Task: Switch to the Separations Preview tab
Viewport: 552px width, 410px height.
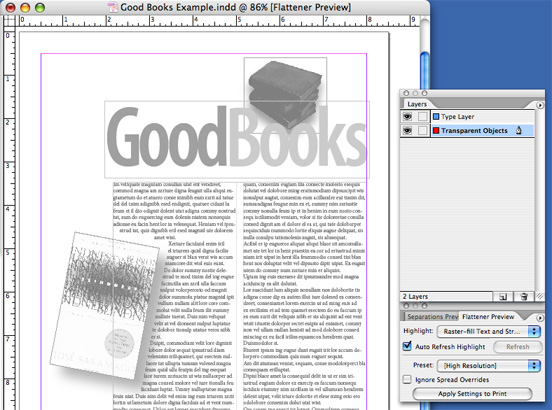Action: click(432, 317)
